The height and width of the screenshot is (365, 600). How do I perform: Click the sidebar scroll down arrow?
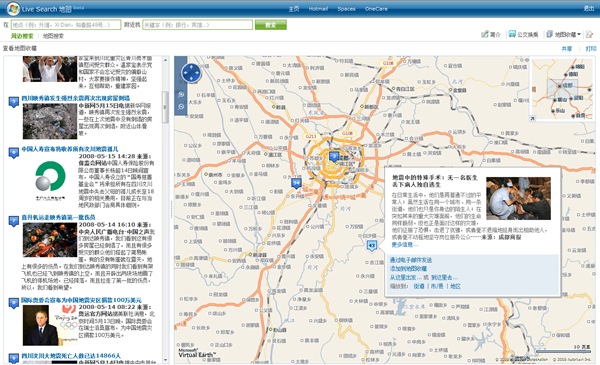pyautogui.click(x=165, y=360)
